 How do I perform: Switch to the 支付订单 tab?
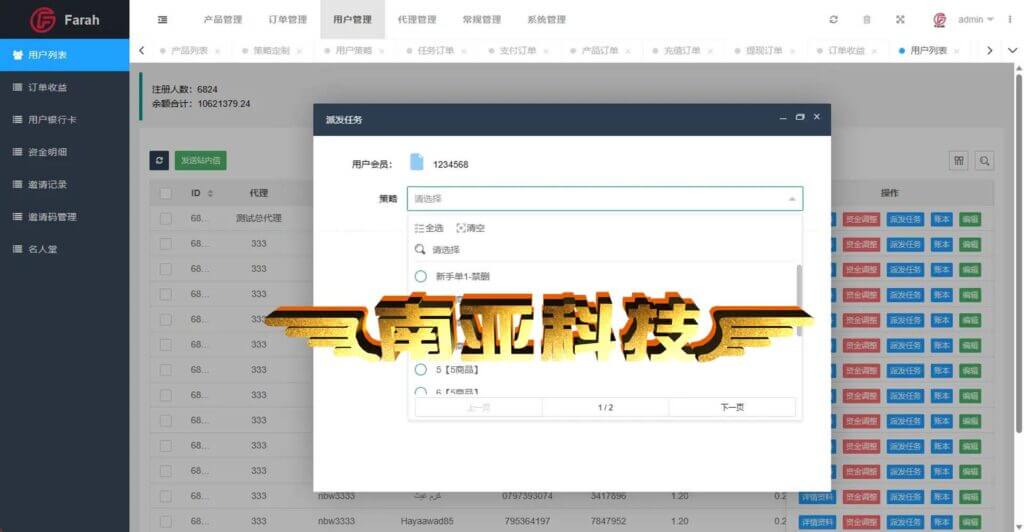pyautogui.click(x=518, y=50)
